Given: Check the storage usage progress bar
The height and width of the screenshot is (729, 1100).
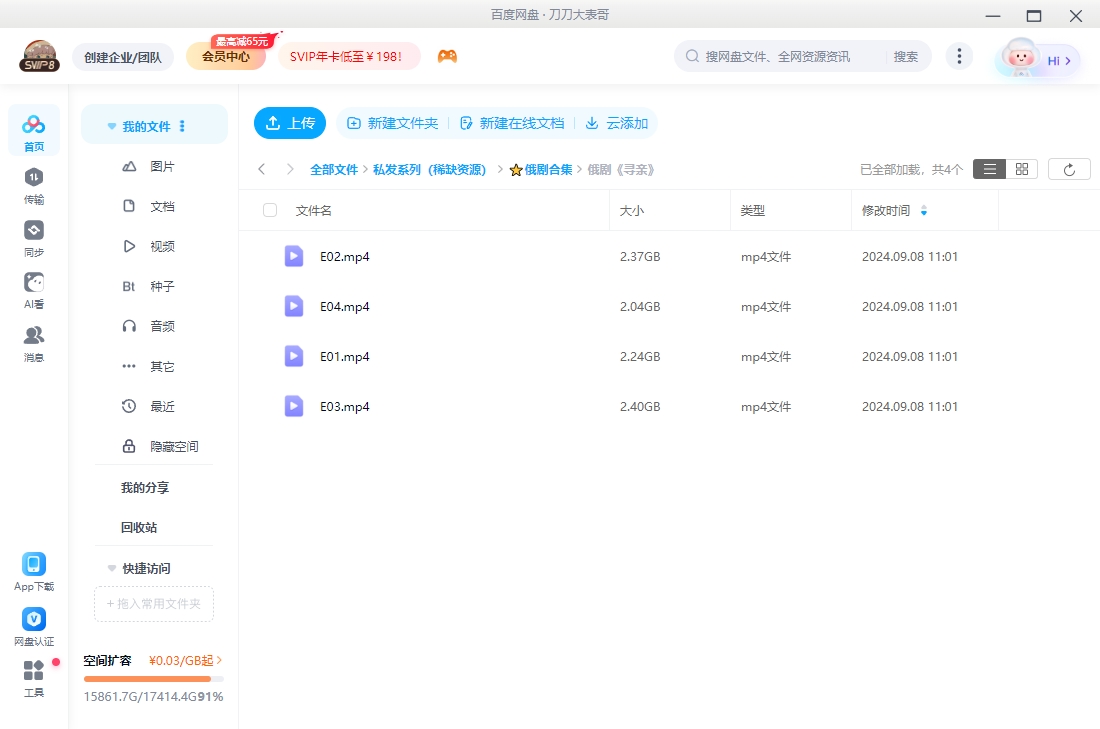Looking at the screenshot, I should pos(153,677).
